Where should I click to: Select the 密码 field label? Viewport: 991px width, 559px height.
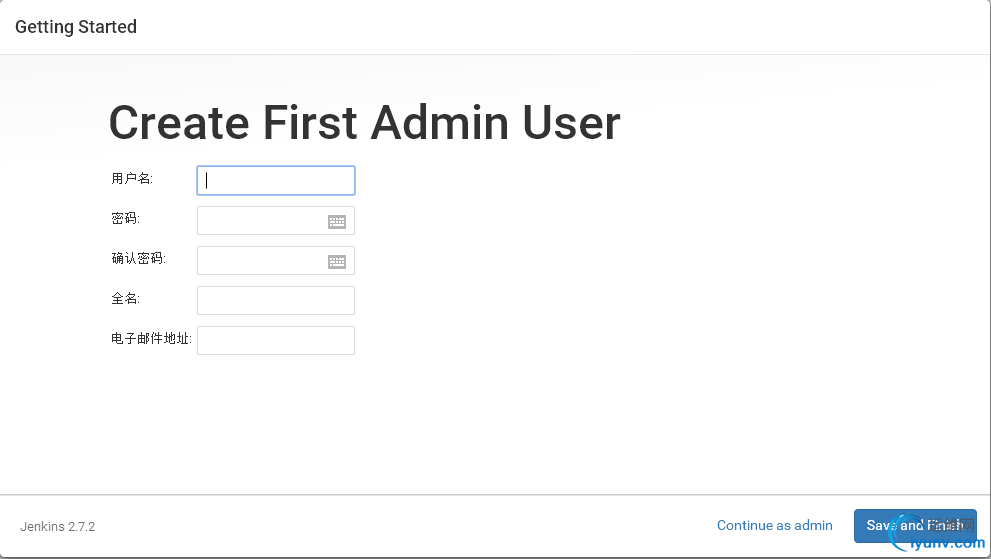[x=126, y=219]
